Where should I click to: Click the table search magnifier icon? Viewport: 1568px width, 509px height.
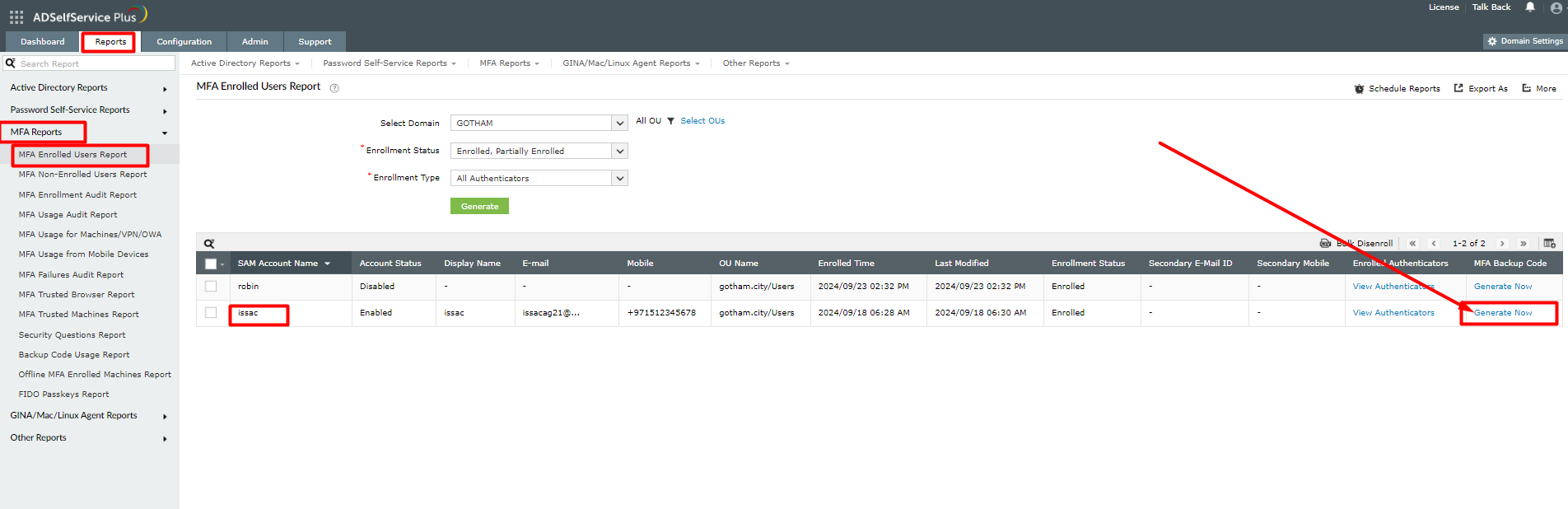tap(209, 244)
